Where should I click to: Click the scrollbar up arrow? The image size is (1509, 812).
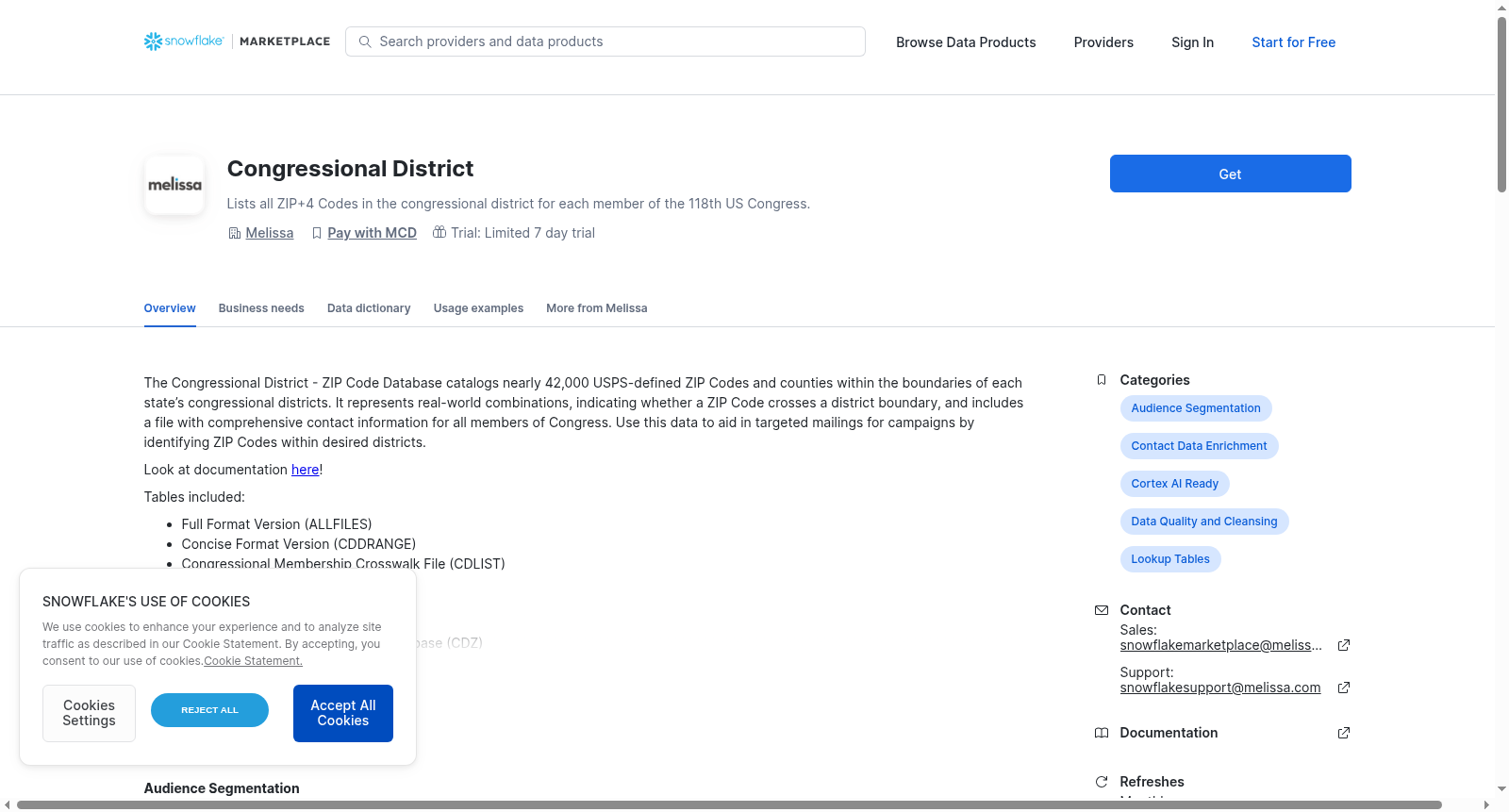point(1501,8)
